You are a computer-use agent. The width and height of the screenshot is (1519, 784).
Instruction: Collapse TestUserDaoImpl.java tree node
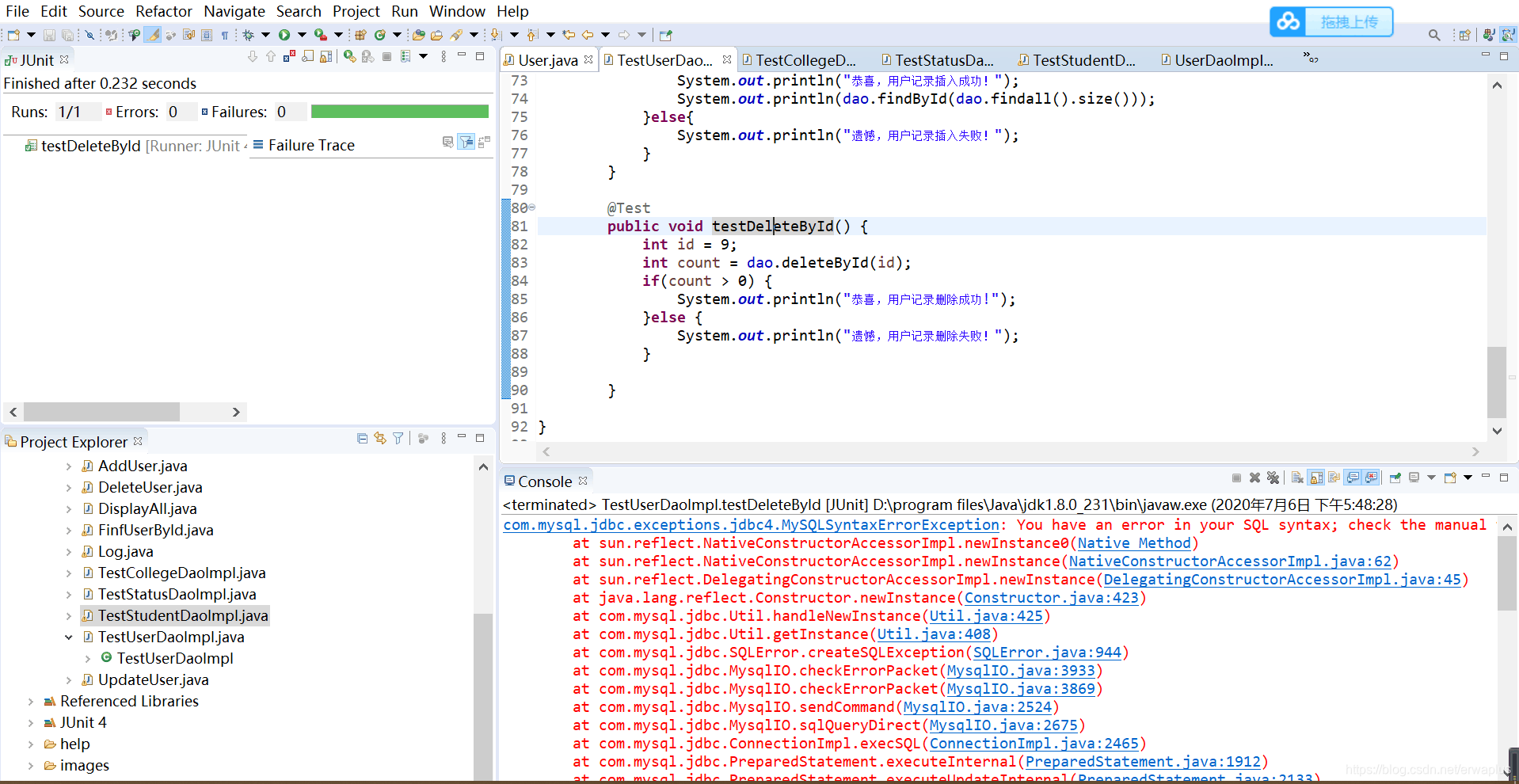point(69,637)
